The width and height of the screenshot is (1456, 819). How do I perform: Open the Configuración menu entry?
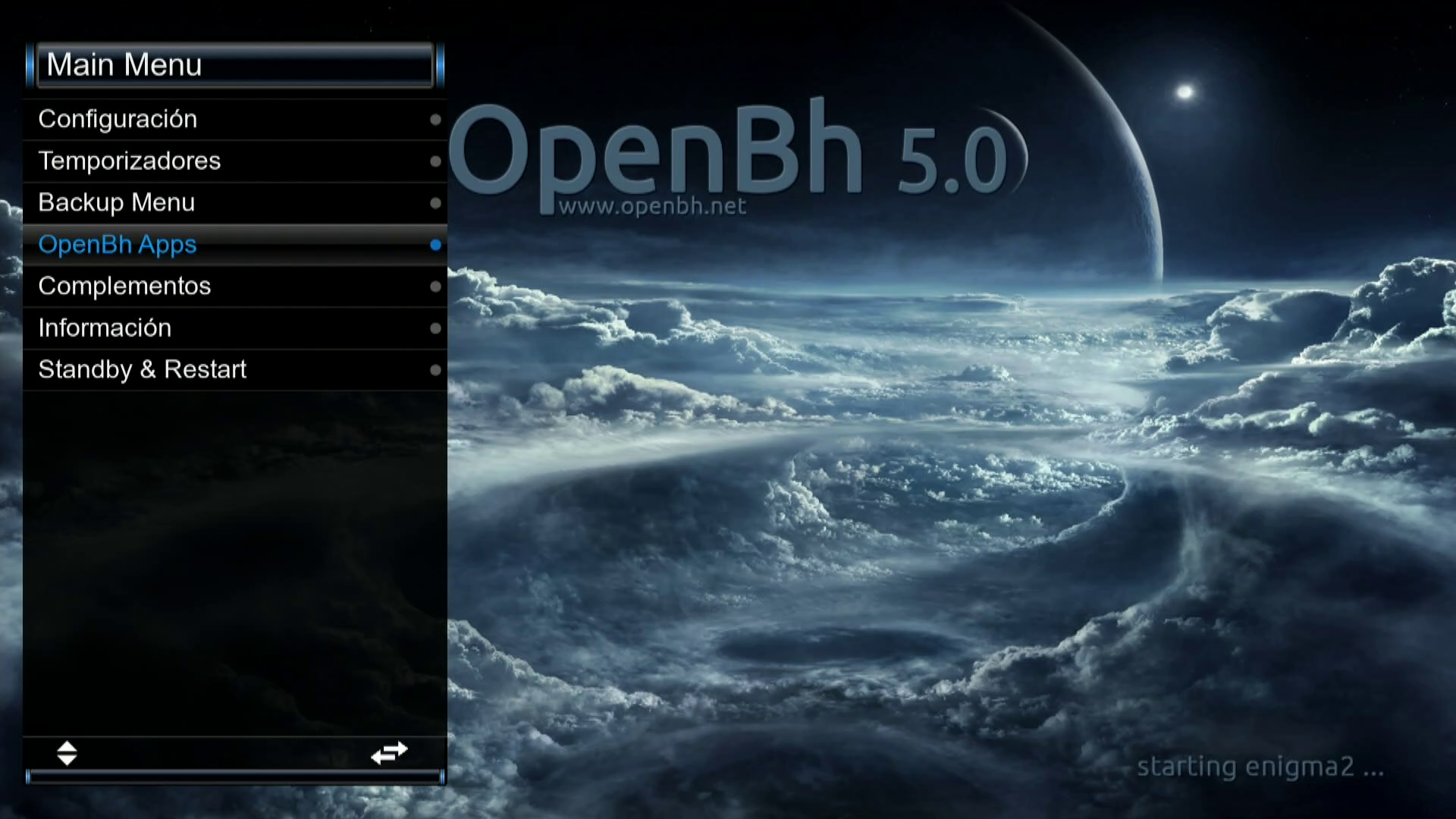[118, 119]
